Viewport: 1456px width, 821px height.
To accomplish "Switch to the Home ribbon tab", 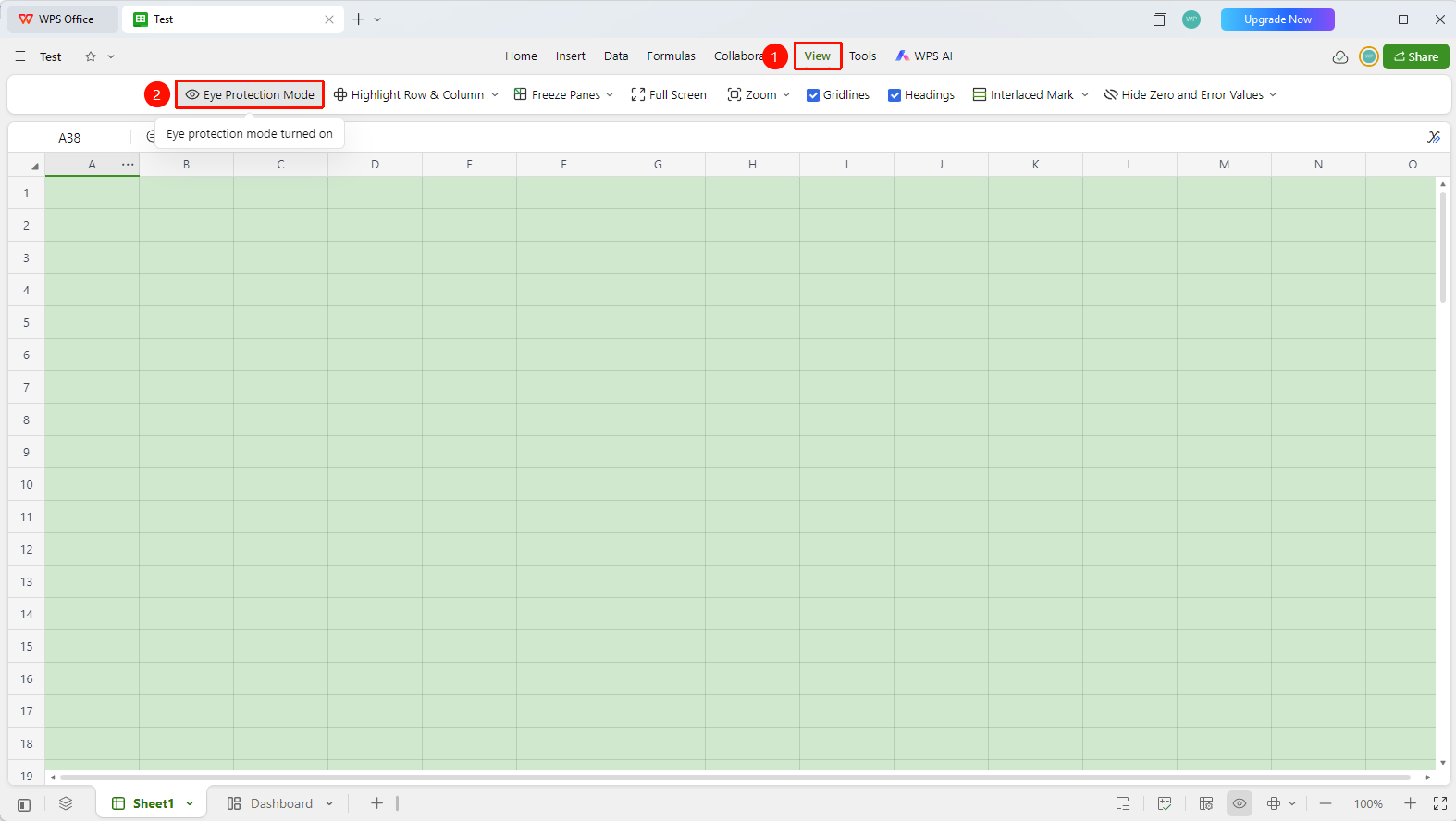I will [x=521, y=56].
